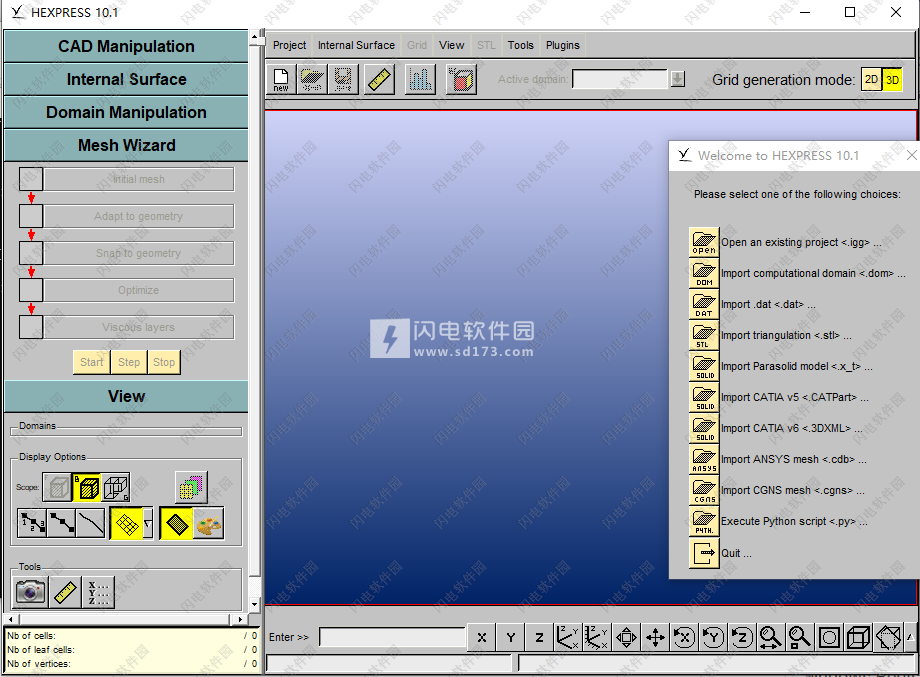Click the red cube toolbar icon
This screenshot has width=920, height=677.
pos(461,79)
